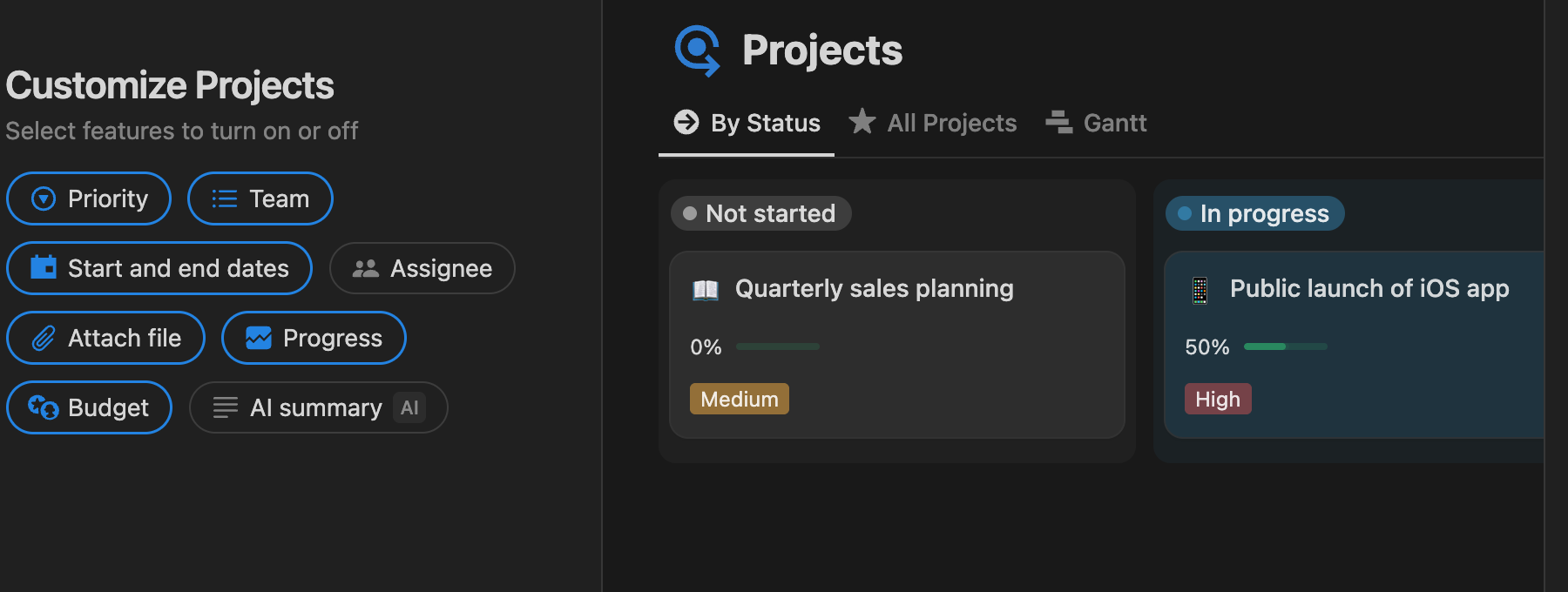
Task: Click the Medium priority tag
Action: pos(739,399)
